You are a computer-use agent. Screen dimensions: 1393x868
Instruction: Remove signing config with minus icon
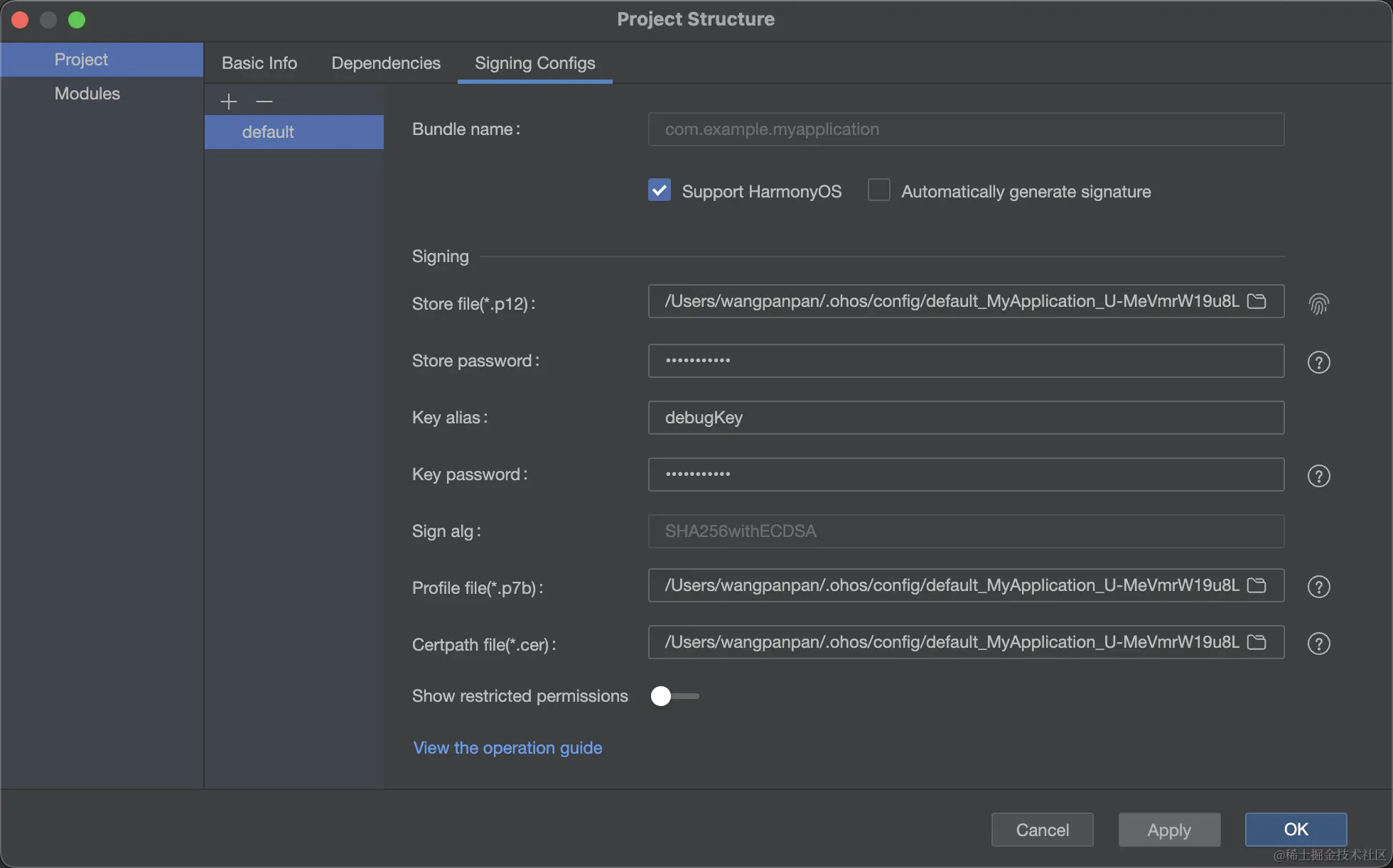tap(264, 102)
